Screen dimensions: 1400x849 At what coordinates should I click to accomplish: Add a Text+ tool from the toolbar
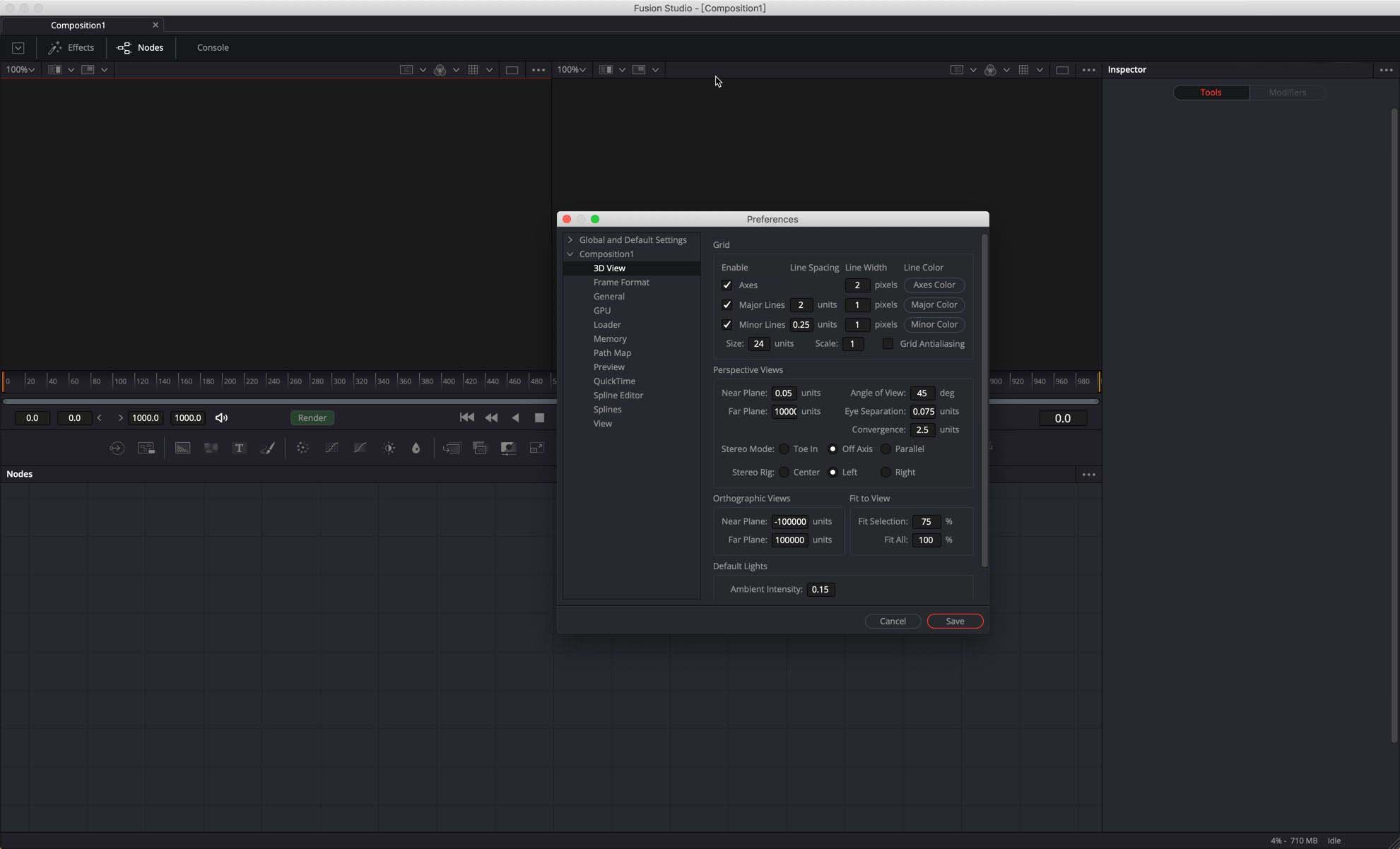(239, 448)
